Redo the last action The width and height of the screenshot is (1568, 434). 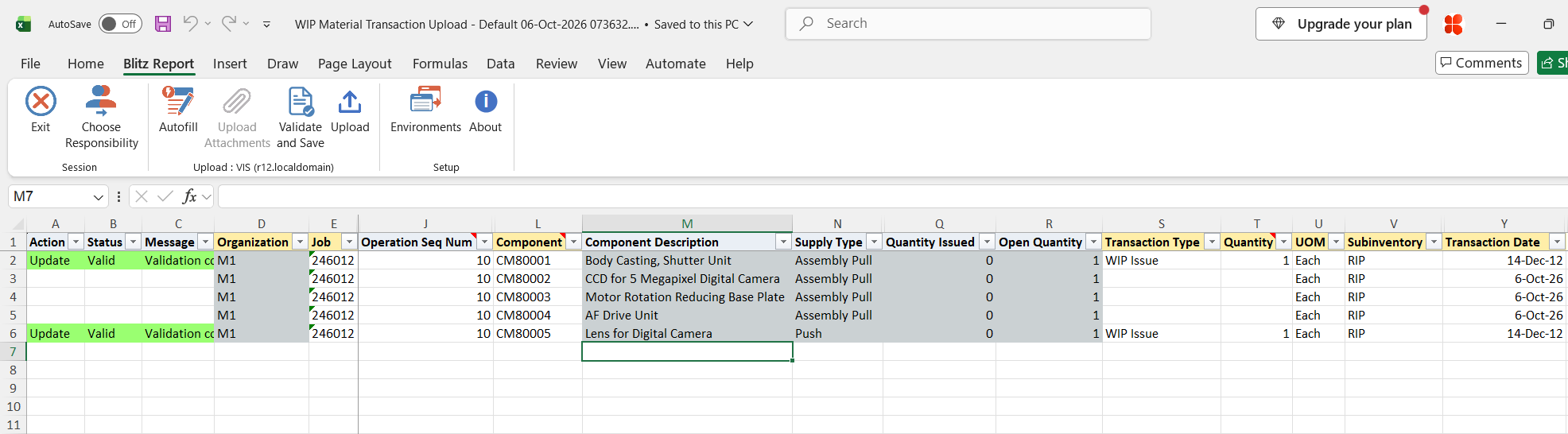[228, 24]
